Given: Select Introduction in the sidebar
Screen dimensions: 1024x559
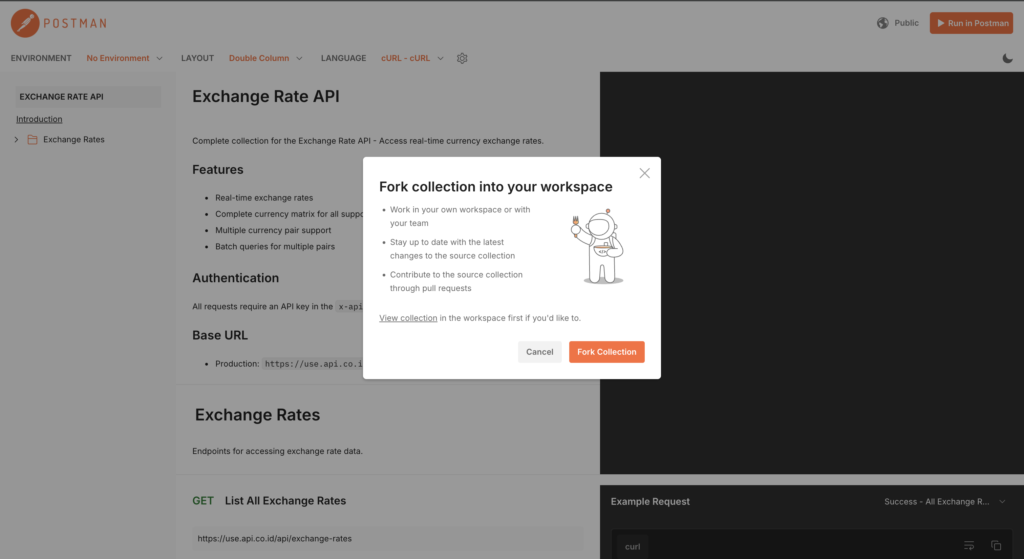Looking at the screenshot, I should (39, 119).
